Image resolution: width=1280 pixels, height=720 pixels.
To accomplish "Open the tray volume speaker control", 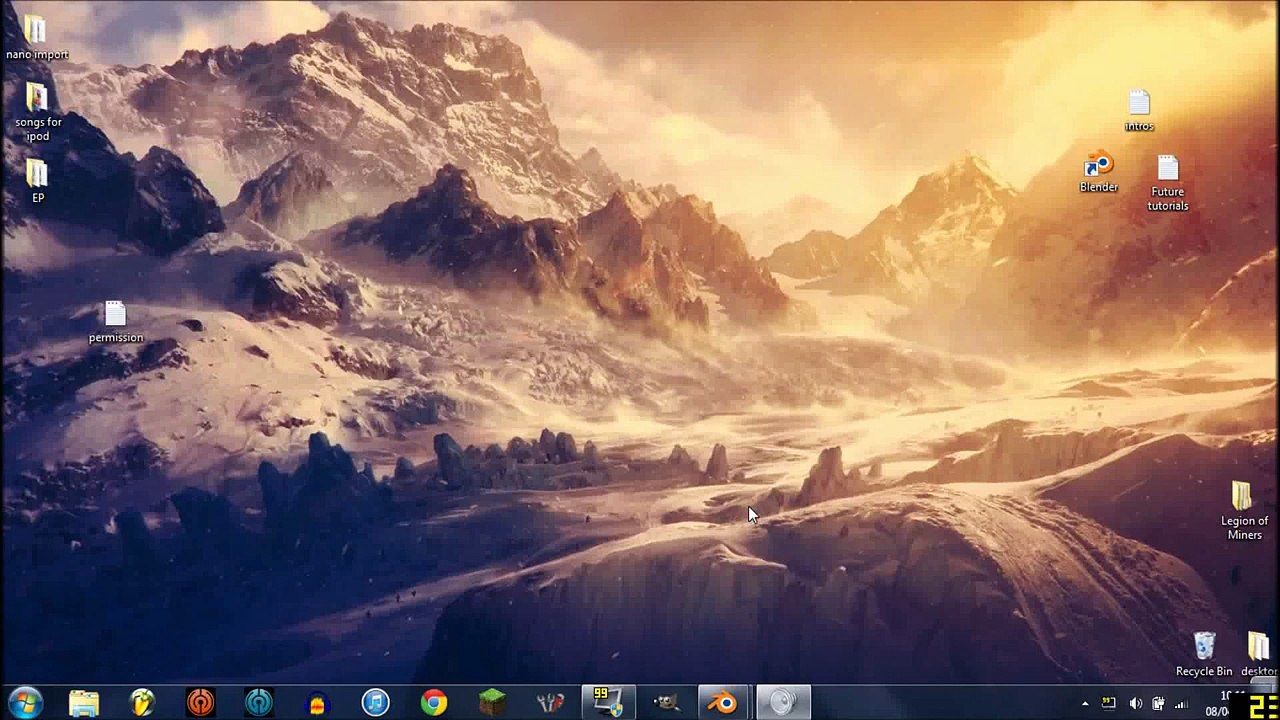I will point(1135,703).
